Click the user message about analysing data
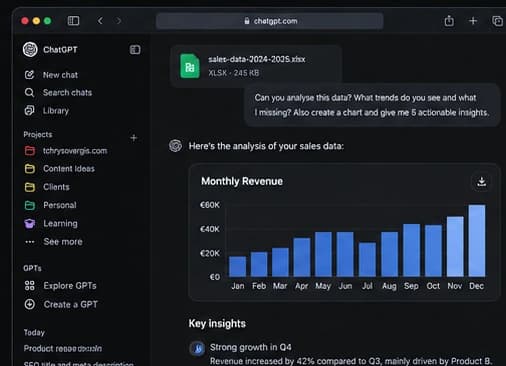Image resolution: width=506 pixels, height=366 pixels. coord(372,105)
